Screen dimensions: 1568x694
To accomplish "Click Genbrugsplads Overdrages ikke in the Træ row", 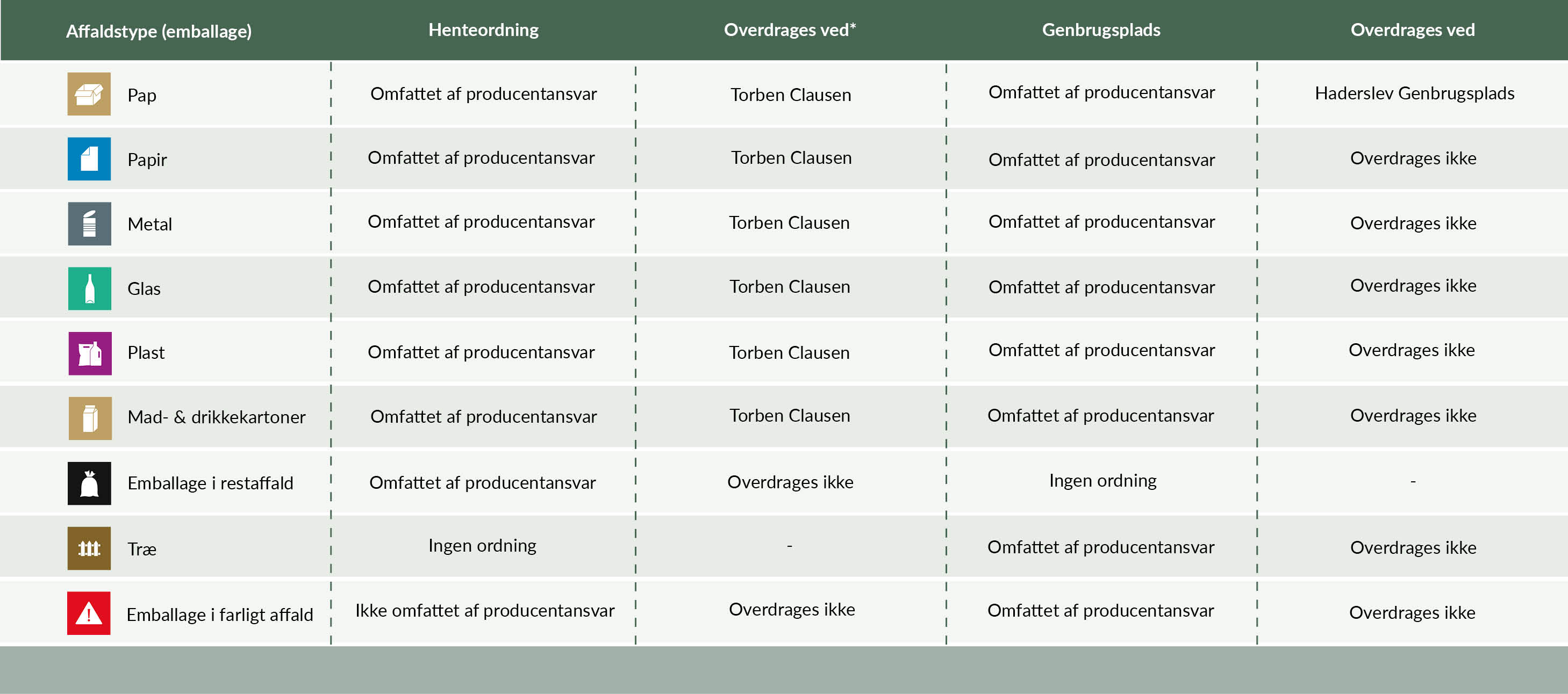I will coord(1413,548).
